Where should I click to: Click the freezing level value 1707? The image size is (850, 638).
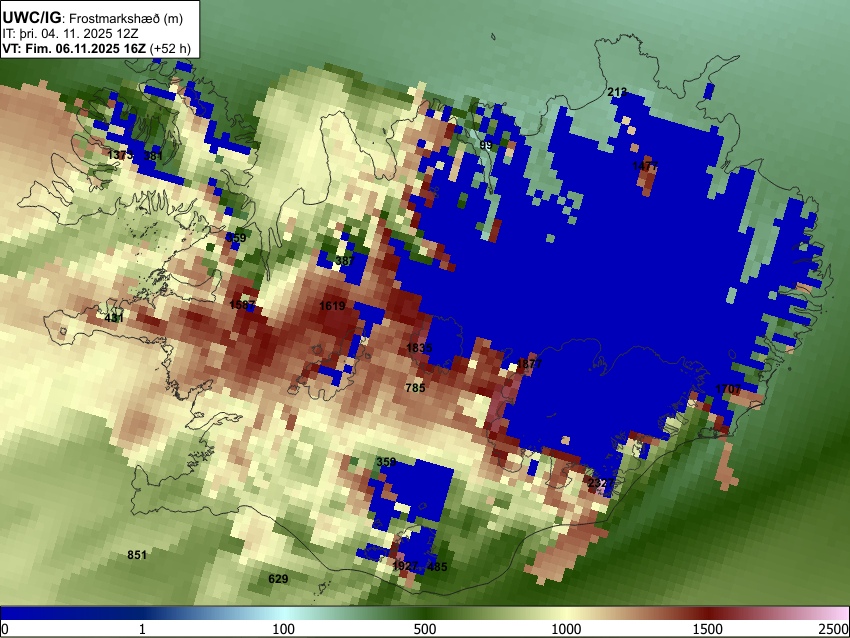click(727, 389)
